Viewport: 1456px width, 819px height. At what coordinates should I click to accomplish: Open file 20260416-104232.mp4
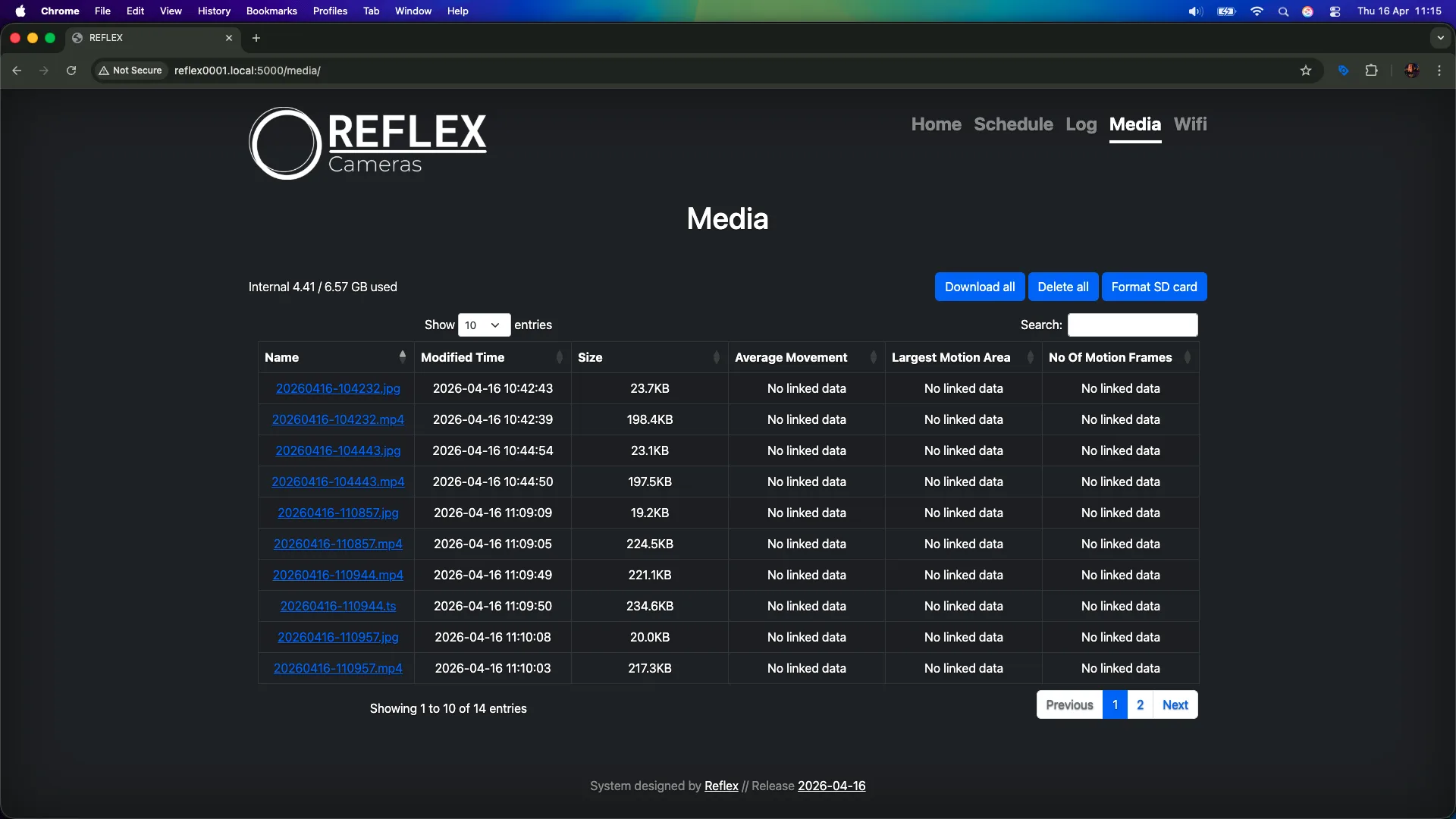[338, 419]
